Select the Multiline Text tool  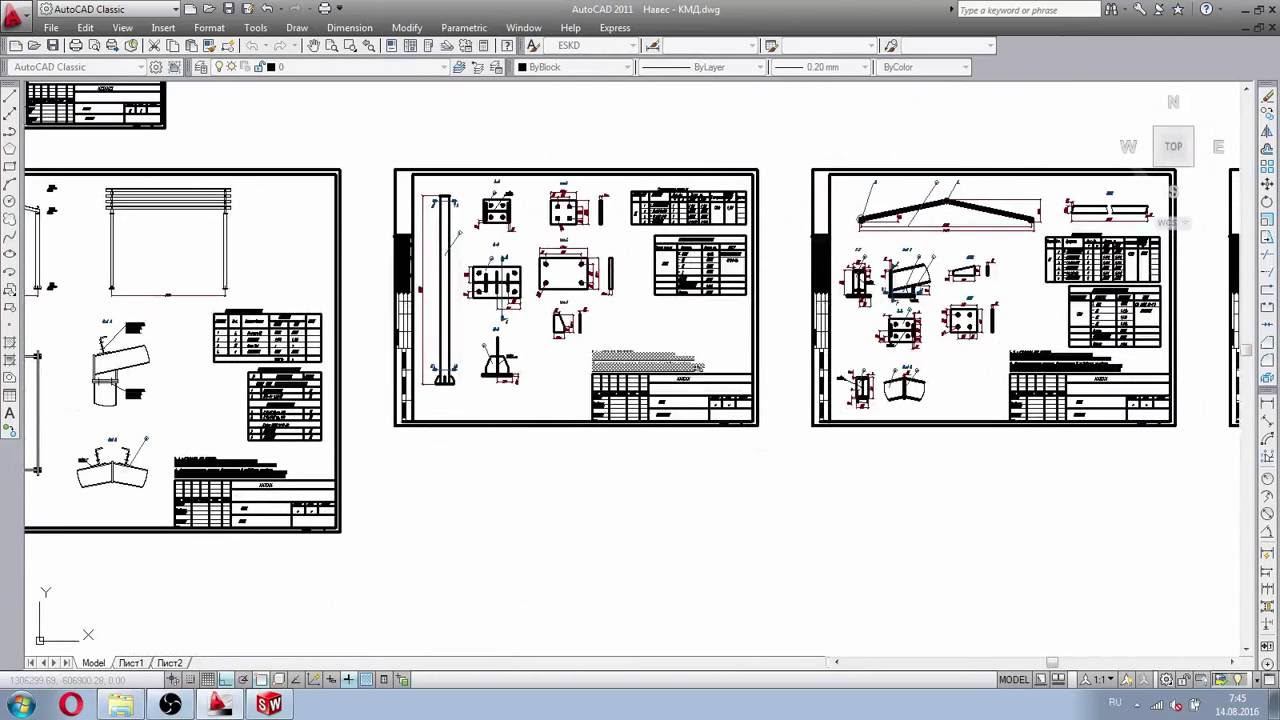10,413
